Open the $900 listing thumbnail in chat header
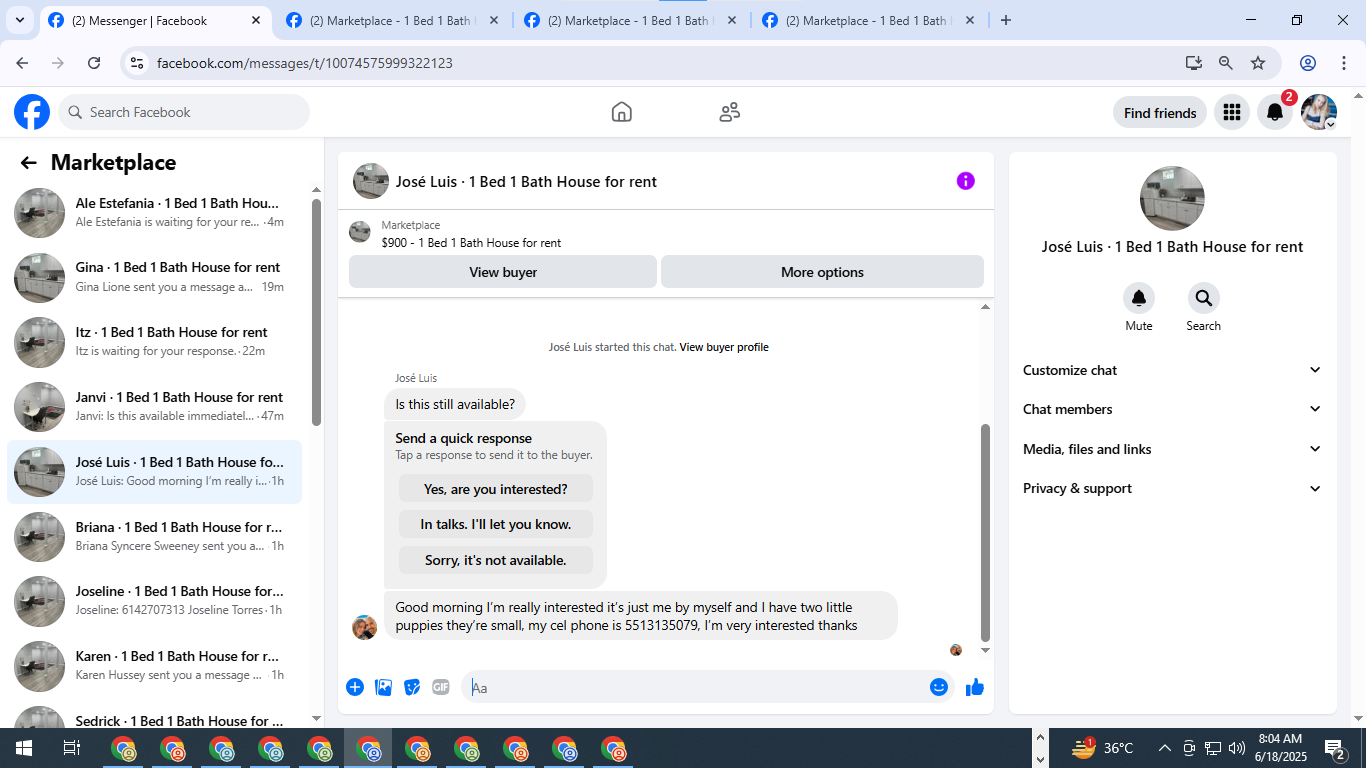1366x768 pixels. [360, 233]
